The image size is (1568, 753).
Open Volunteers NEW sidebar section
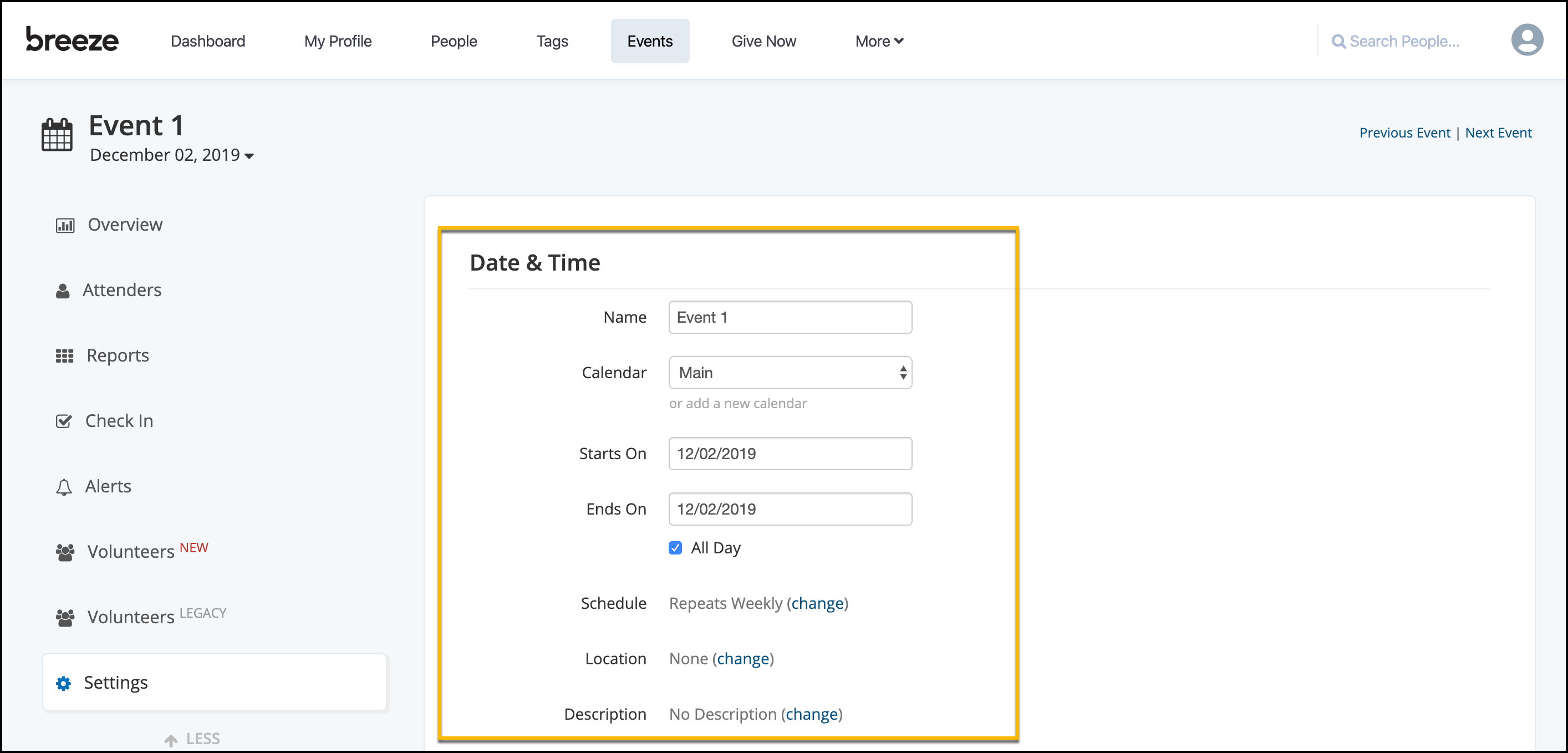click(x=132, y=551)
